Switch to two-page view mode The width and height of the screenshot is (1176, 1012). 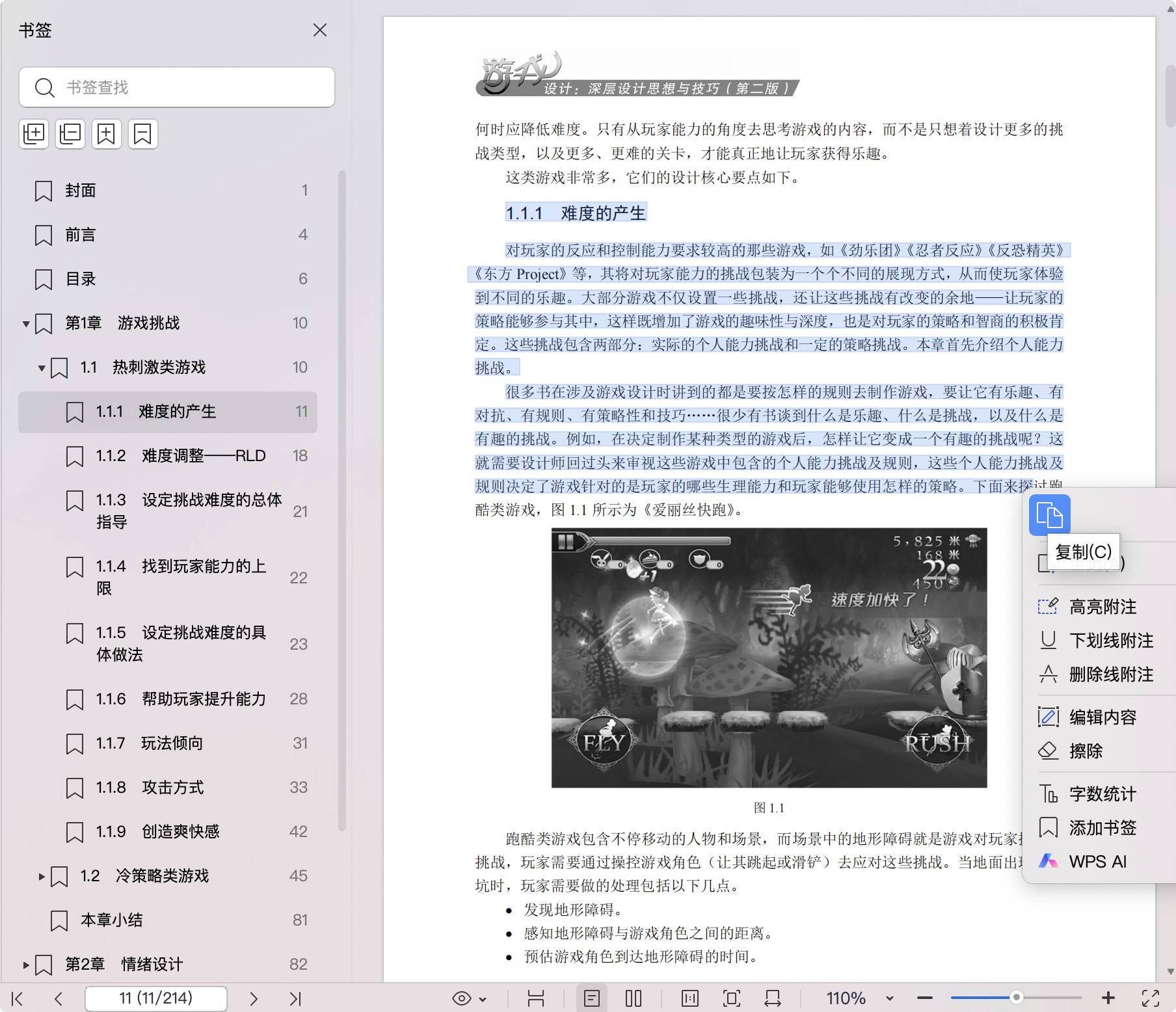(x=634, y=998)
